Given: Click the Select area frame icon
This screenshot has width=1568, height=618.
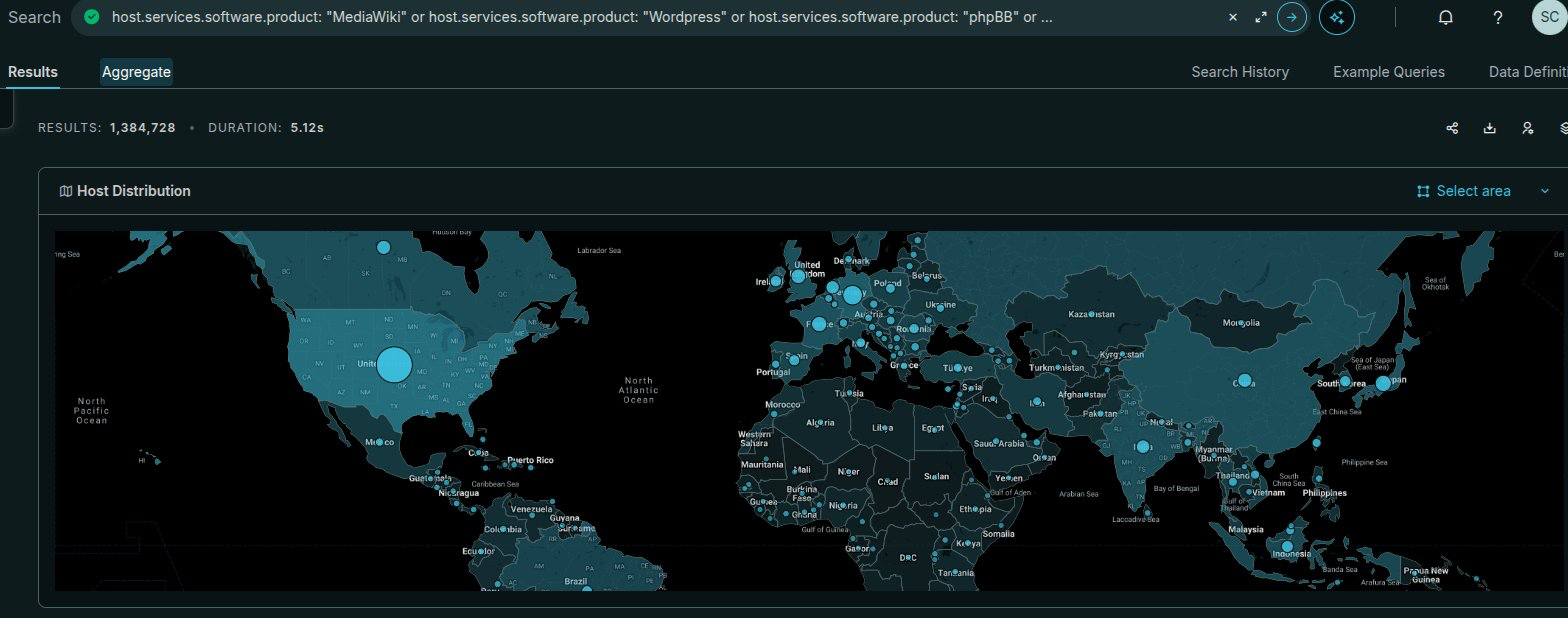Looking at the screenshot, I should [x=1424, y=191].
